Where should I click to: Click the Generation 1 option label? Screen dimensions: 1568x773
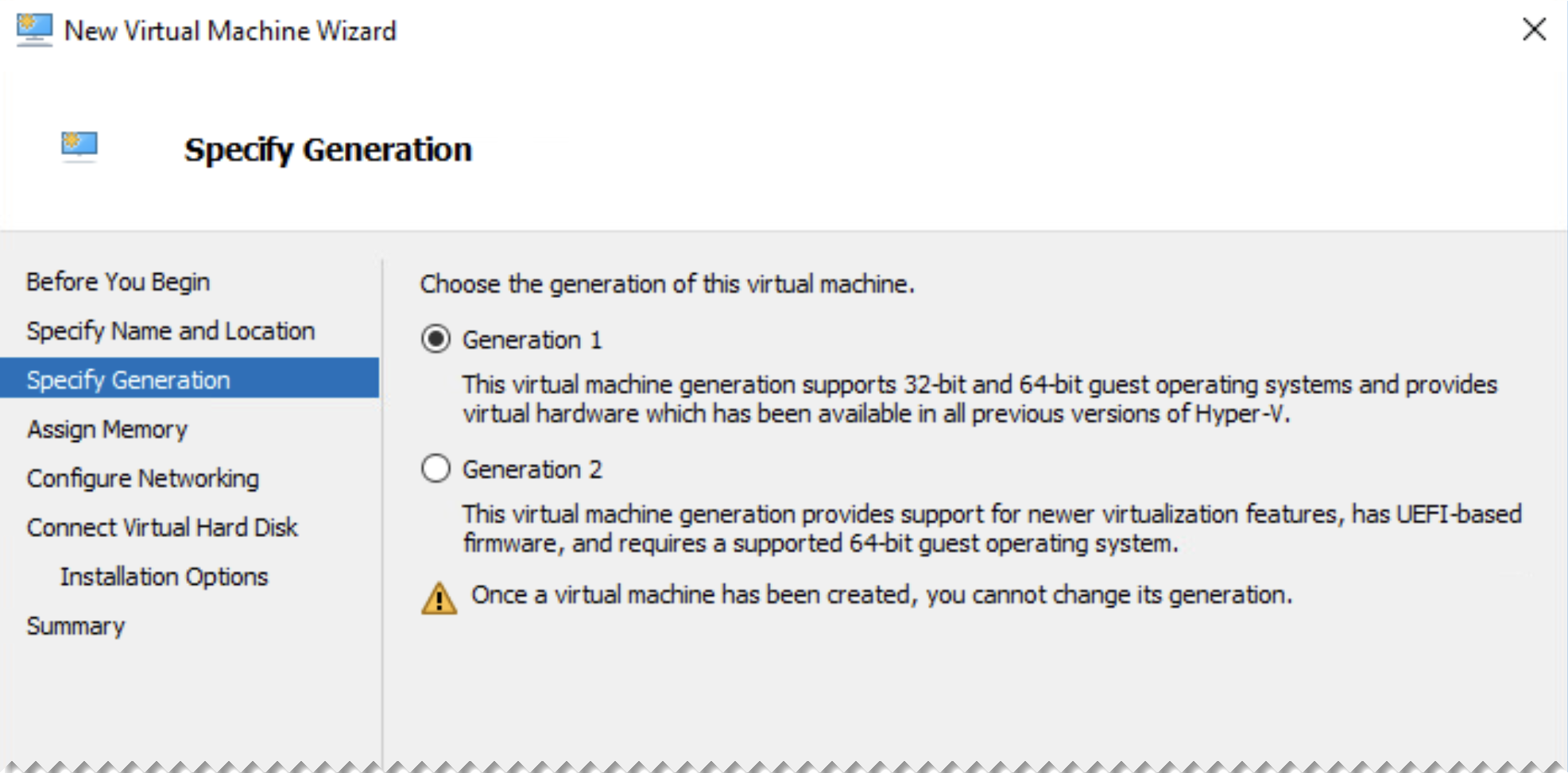[x=532, y=339]
